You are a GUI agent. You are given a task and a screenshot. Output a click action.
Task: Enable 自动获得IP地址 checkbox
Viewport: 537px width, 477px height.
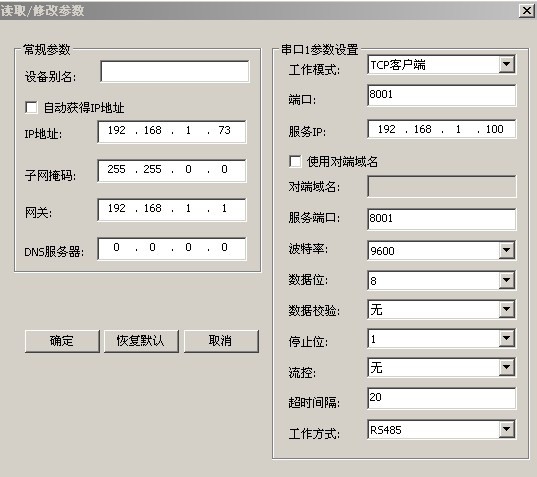click(31, 108)
